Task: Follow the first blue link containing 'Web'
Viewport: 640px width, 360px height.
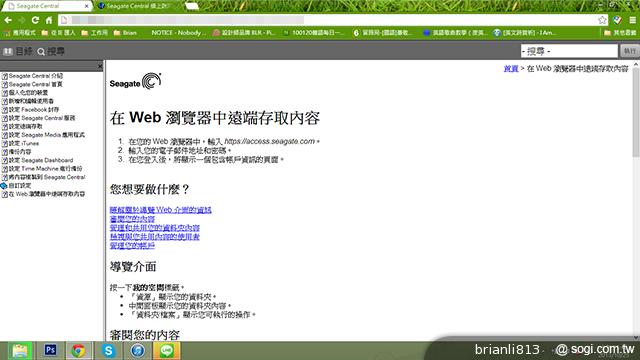Action: pos(160,210)
